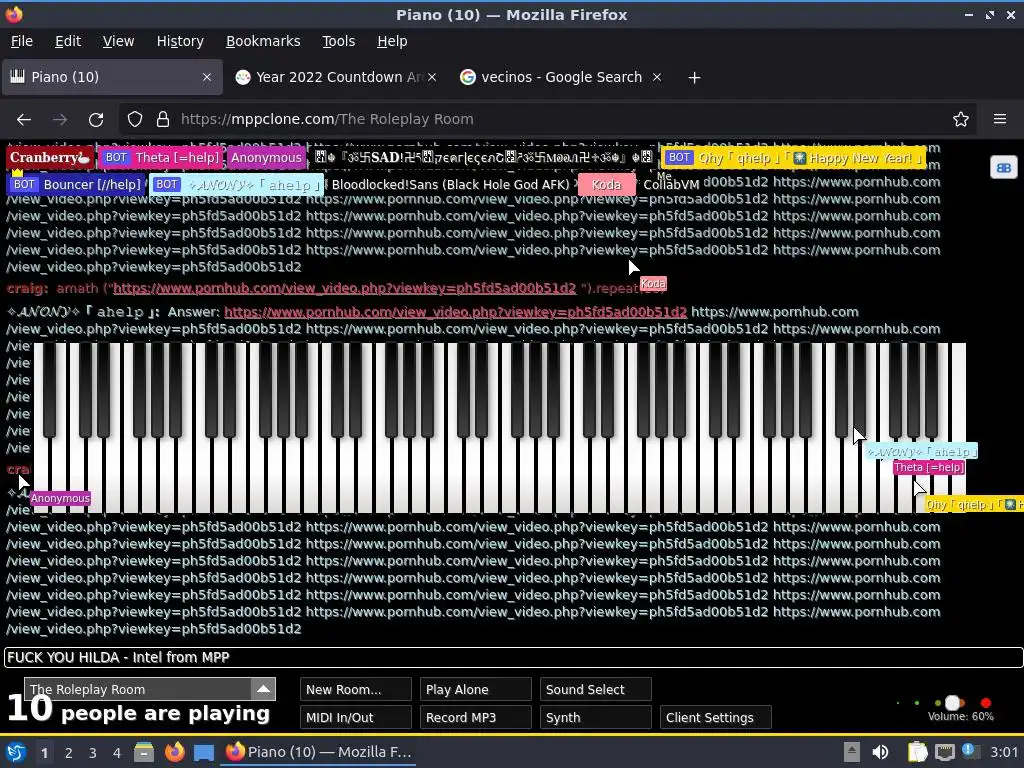Image resolution: width=1024 pixels, height=768 pixels.
Task: Click the Cranberry user name tag
Action: coord(50,157)
